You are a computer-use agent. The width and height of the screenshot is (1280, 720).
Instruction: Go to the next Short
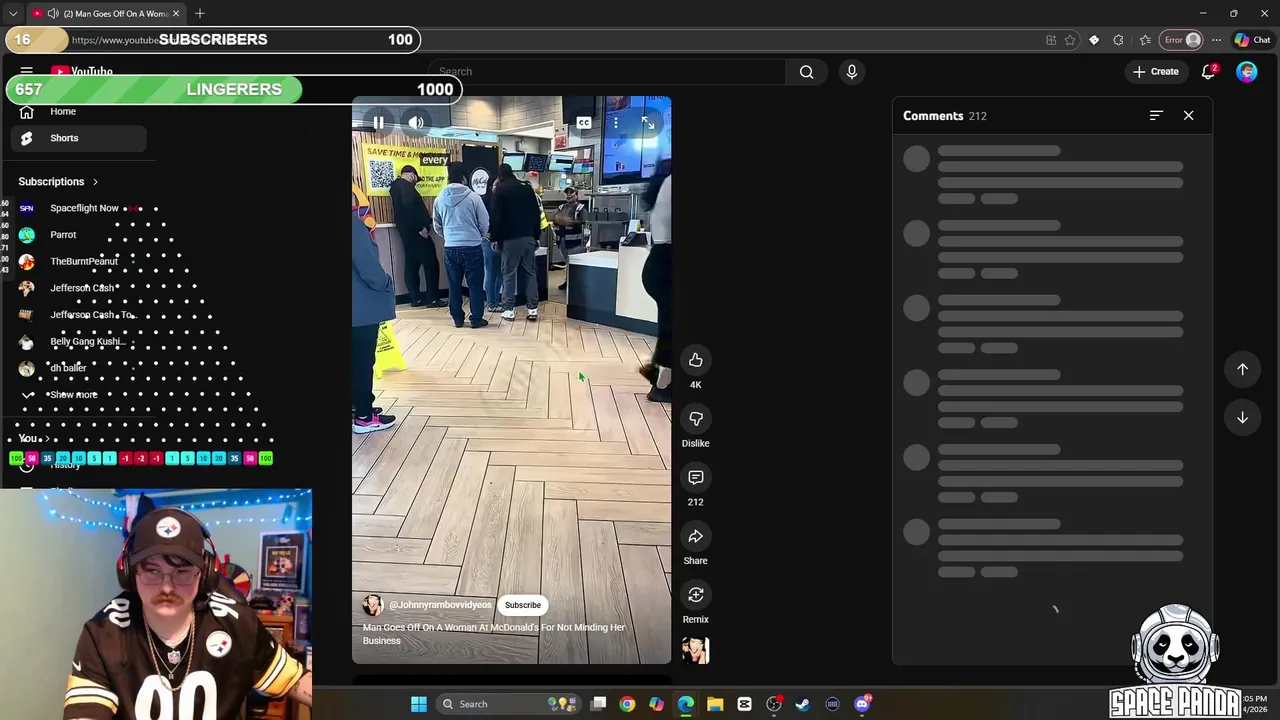click(1242, 417)
